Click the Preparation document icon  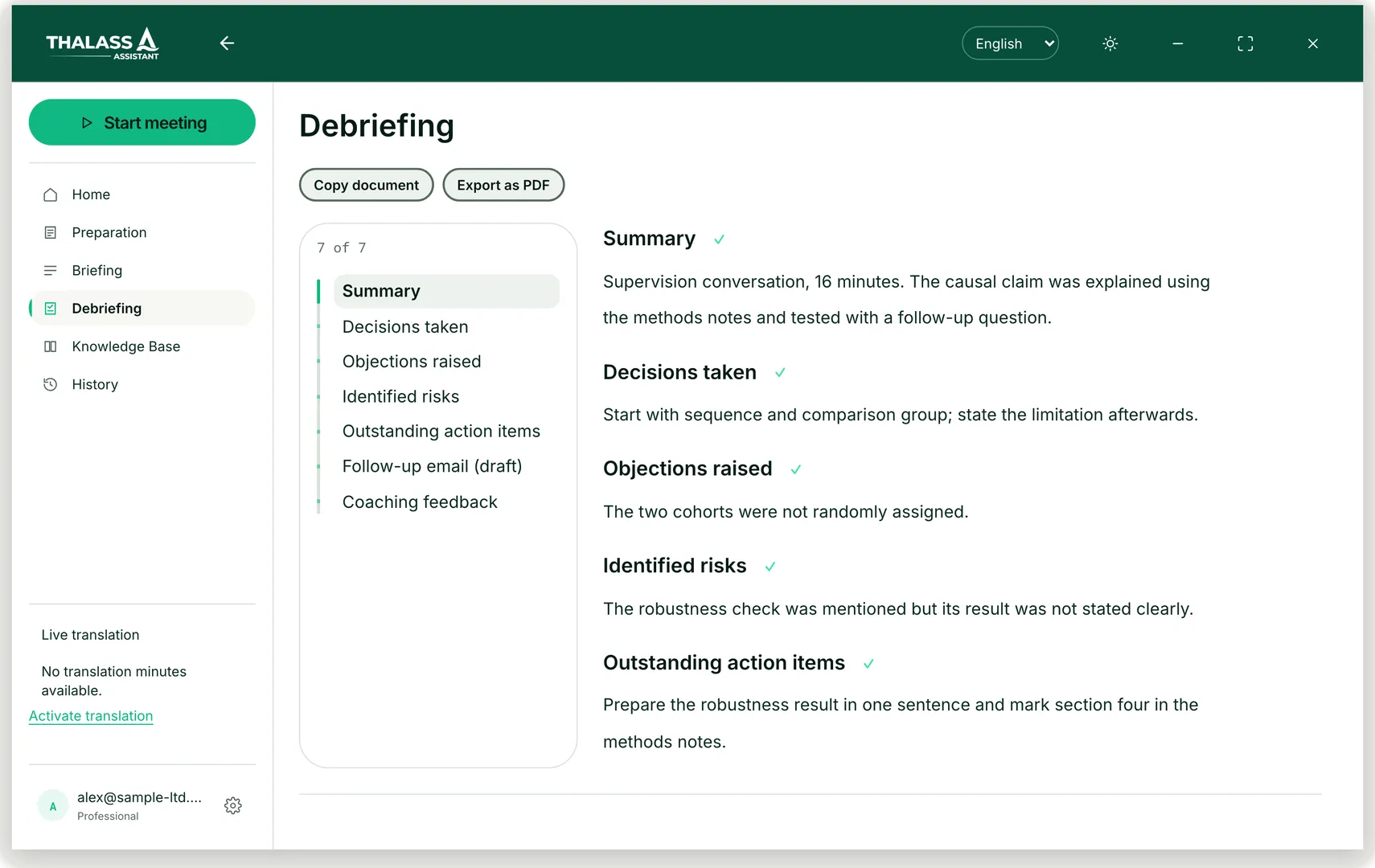[x=51, y=232]
